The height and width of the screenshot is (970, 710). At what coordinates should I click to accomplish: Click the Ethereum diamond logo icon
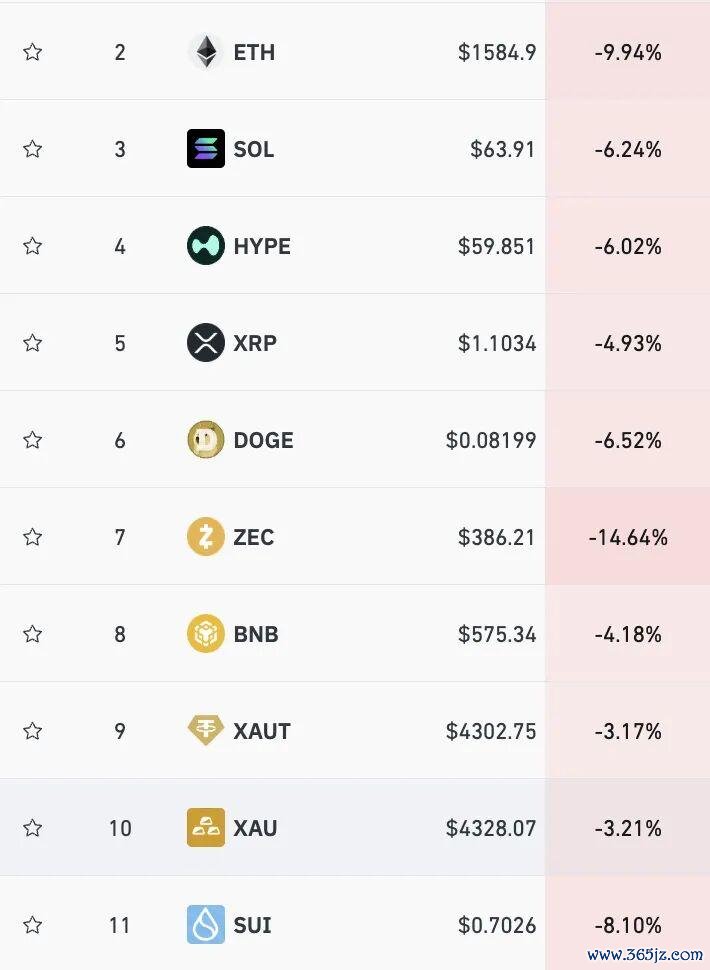[x=206, y=52]
